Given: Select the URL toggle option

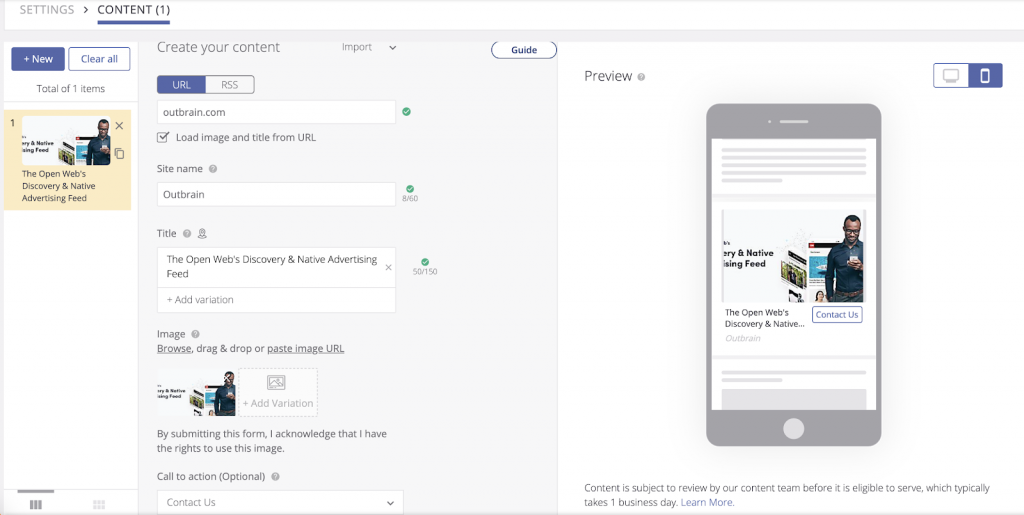Looking at the screenshot, I should coord(181,85).
